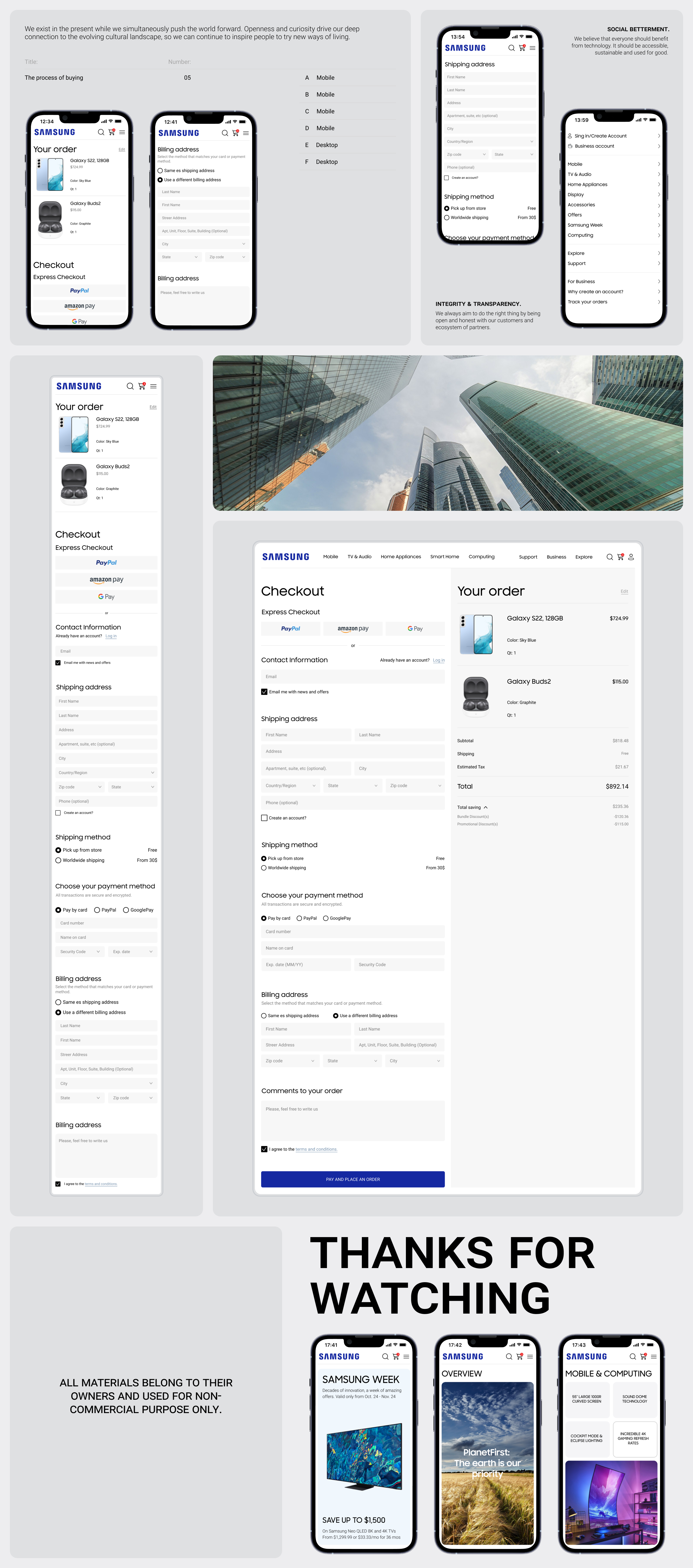This screenshot has height=1568, width=693.
Task: Click user account icon in desktop header
Action: pyautogui.click(x=631, y=557)
